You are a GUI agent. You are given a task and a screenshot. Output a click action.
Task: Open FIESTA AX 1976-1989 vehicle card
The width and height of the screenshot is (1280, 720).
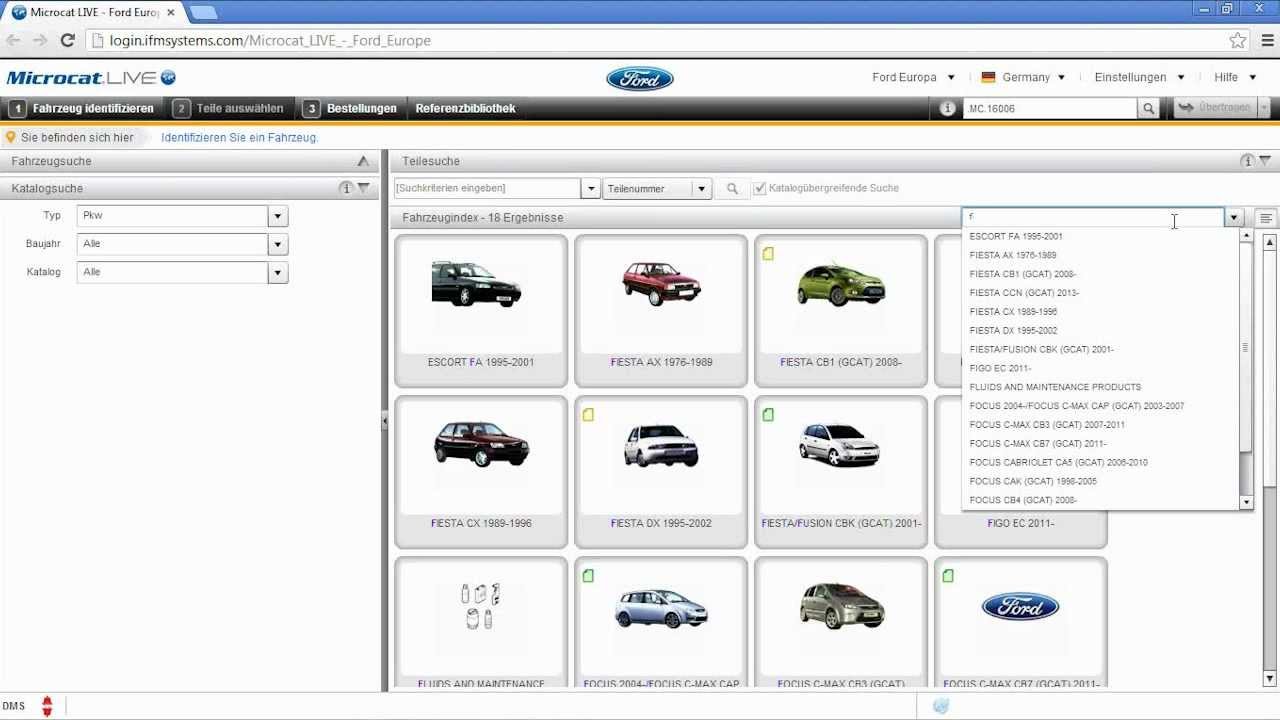pos(661,310)
